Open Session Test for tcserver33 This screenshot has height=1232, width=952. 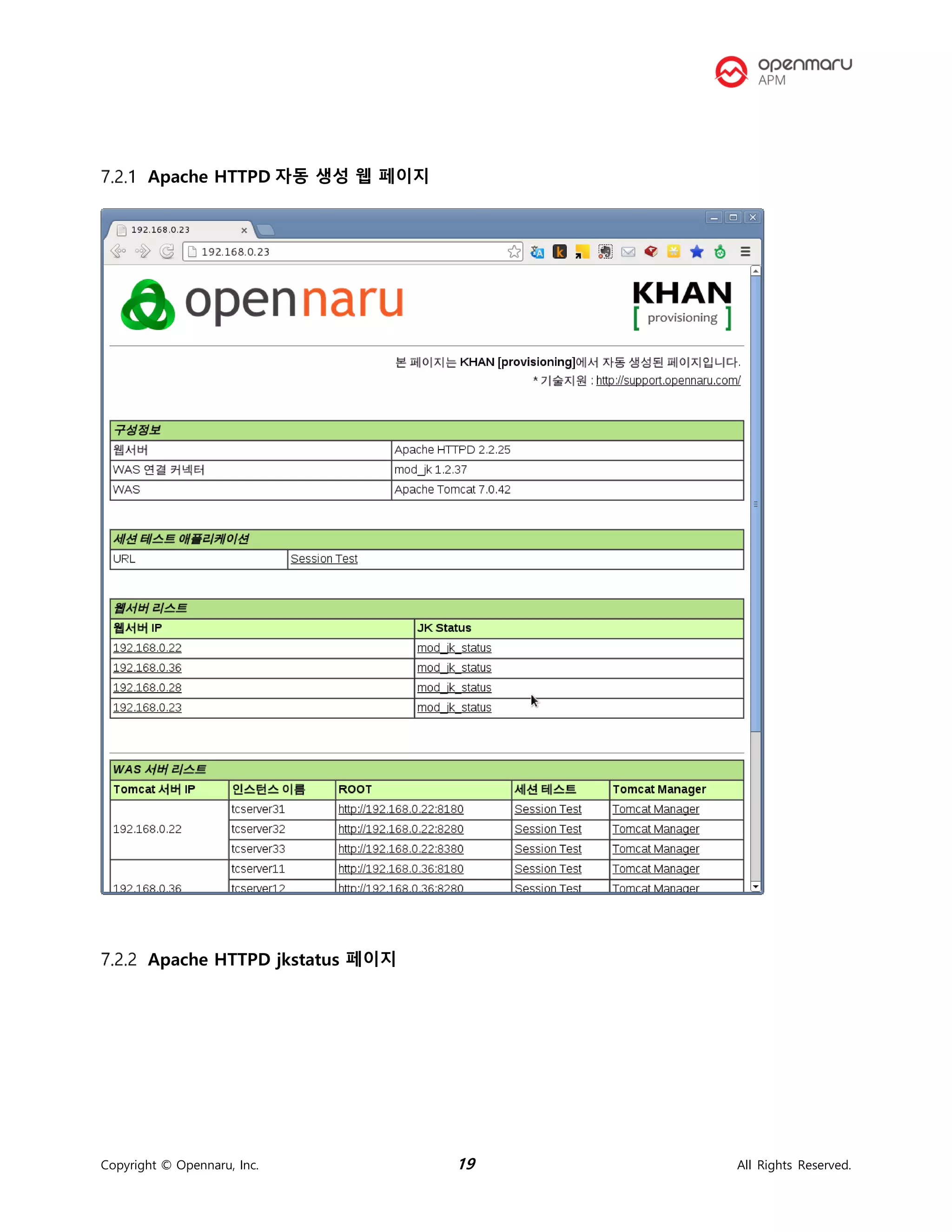coord(548,848)
